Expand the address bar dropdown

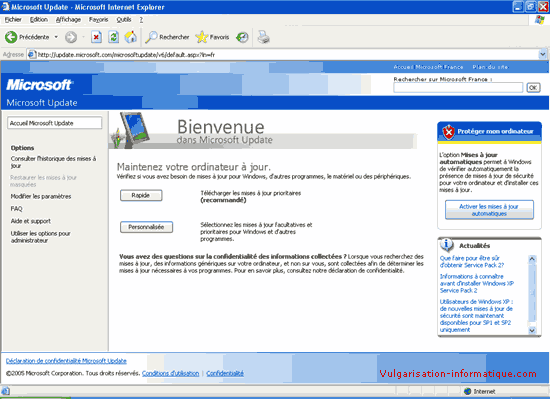click(x=542, y=55)
